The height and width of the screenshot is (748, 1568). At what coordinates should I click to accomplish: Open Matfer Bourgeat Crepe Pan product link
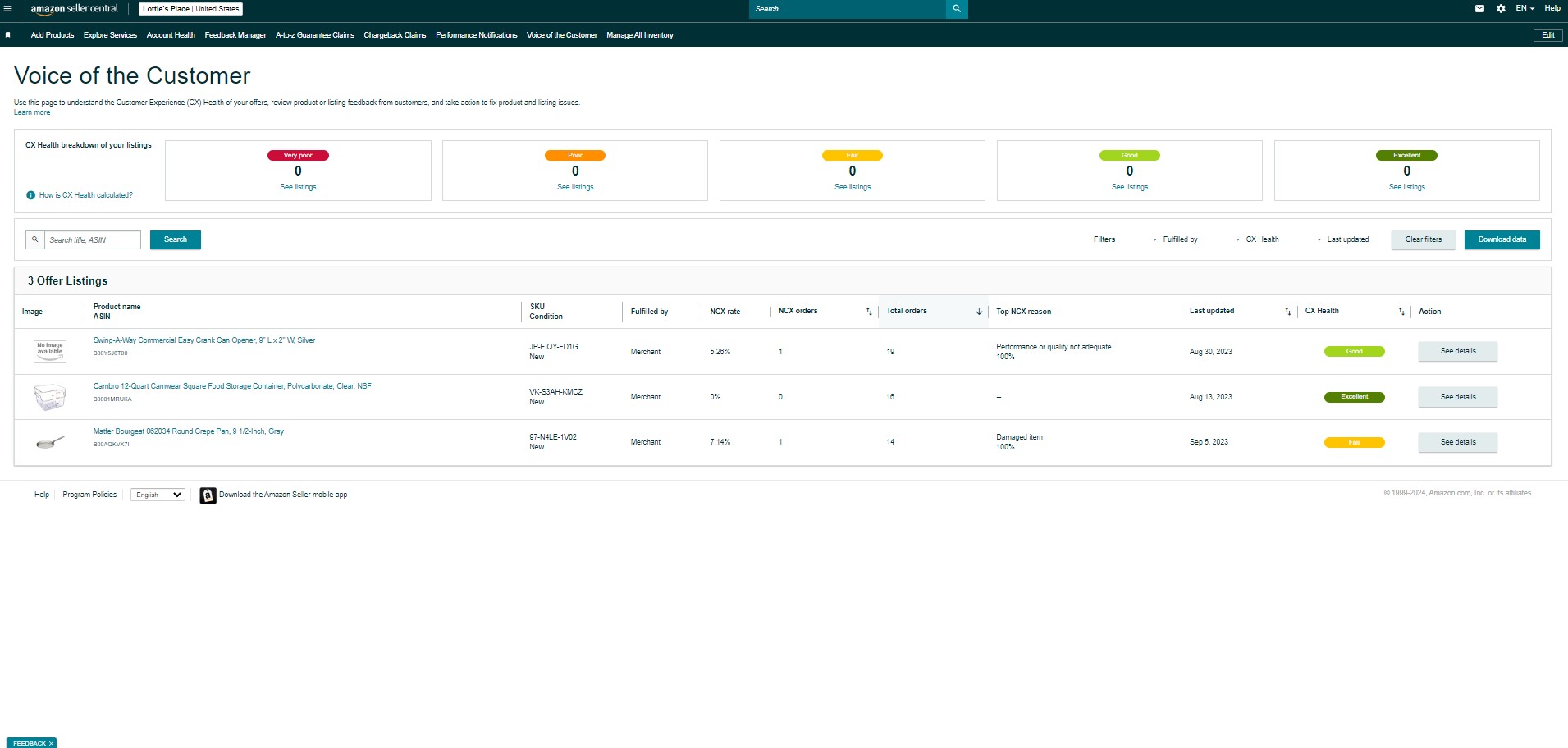coord(189,431)
